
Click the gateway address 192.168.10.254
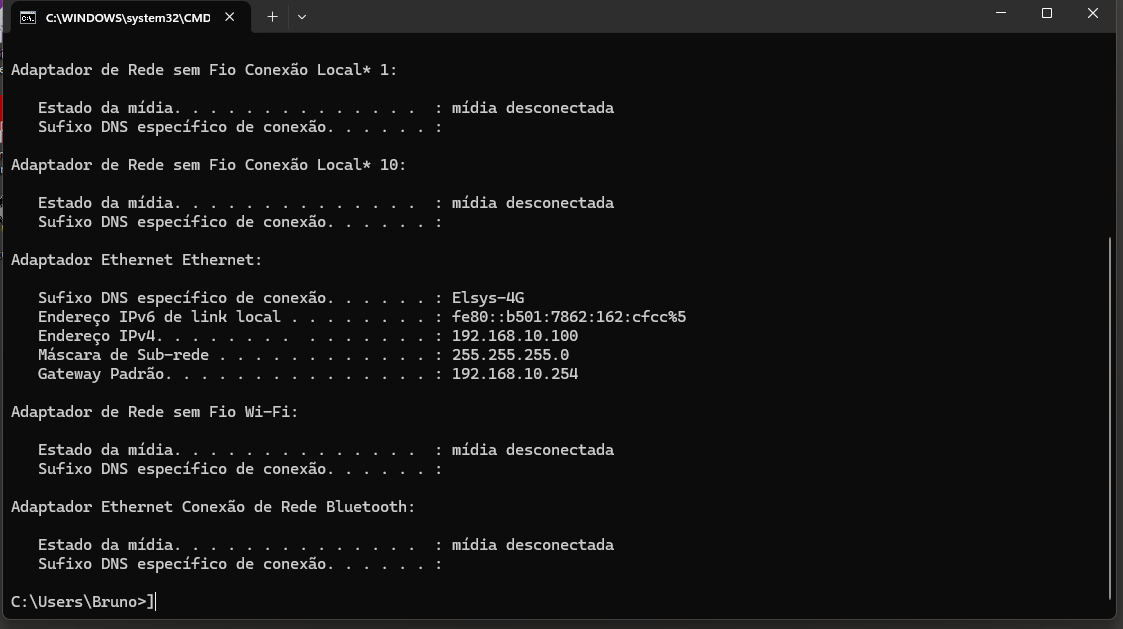(515, 374)
